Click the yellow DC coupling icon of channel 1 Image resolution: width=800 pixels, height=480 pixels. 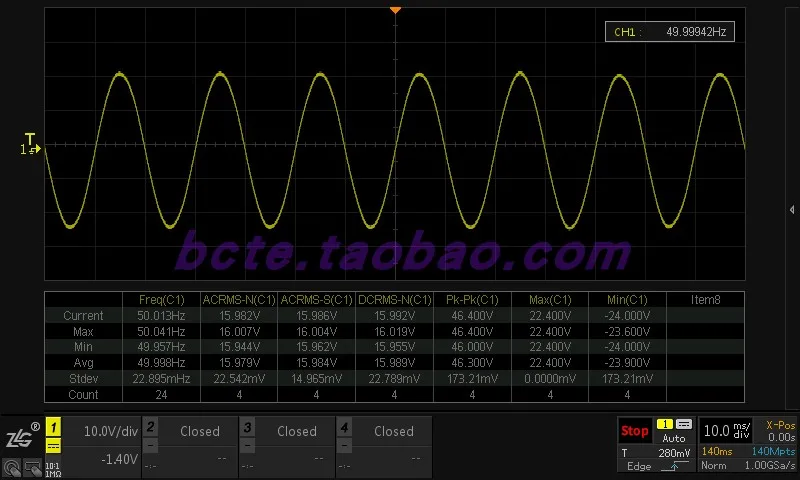(54, 447)
